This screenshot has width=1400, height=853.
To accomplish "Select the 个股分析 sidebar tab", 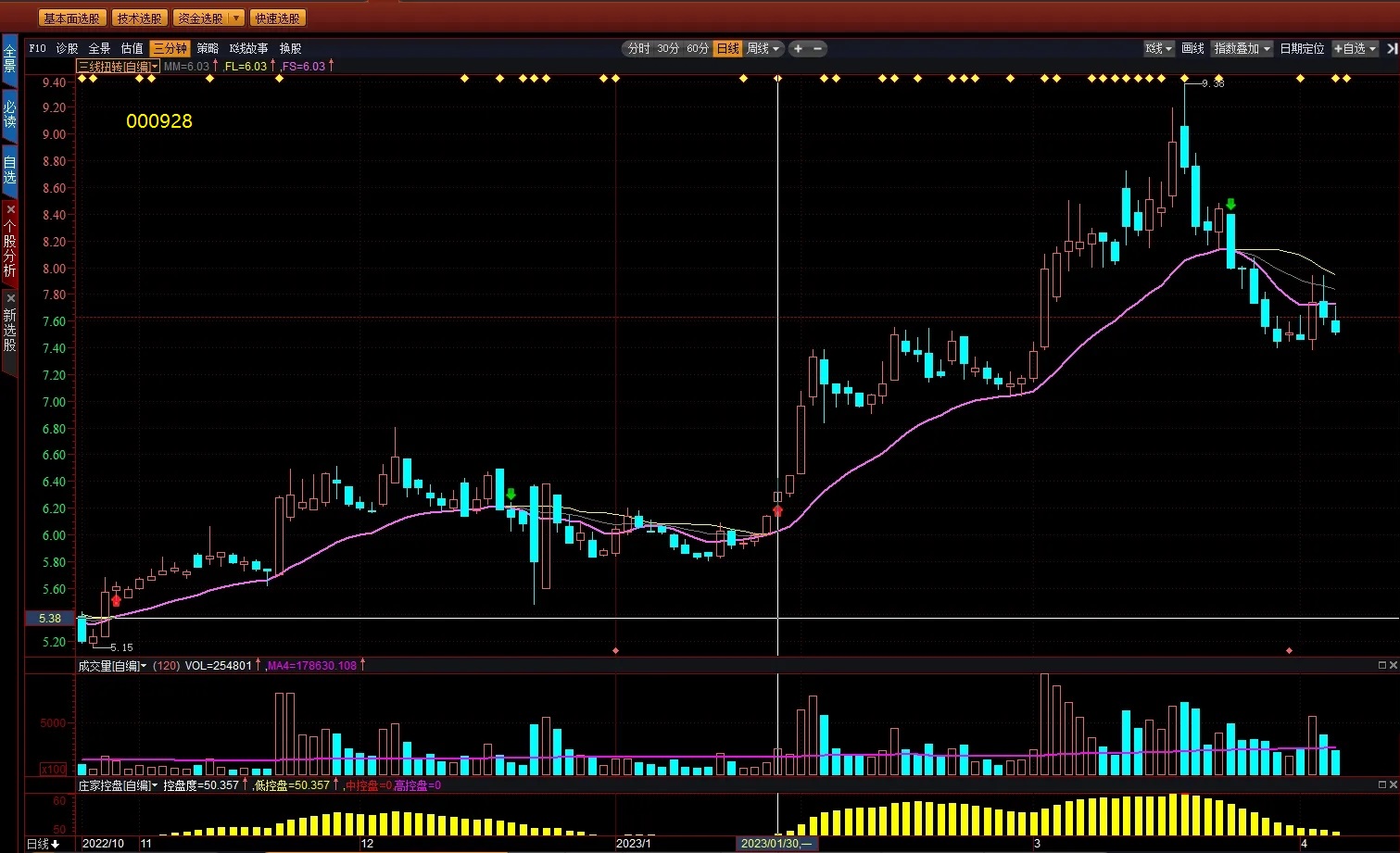I will pyautogui.click(x=9, y=248).
